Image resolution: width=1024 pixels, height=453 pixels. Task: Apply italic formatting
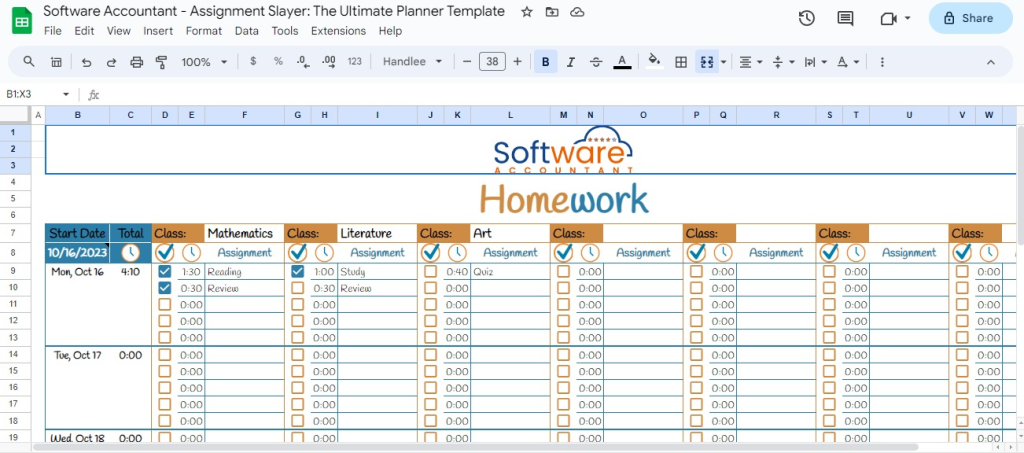[571, 62]
